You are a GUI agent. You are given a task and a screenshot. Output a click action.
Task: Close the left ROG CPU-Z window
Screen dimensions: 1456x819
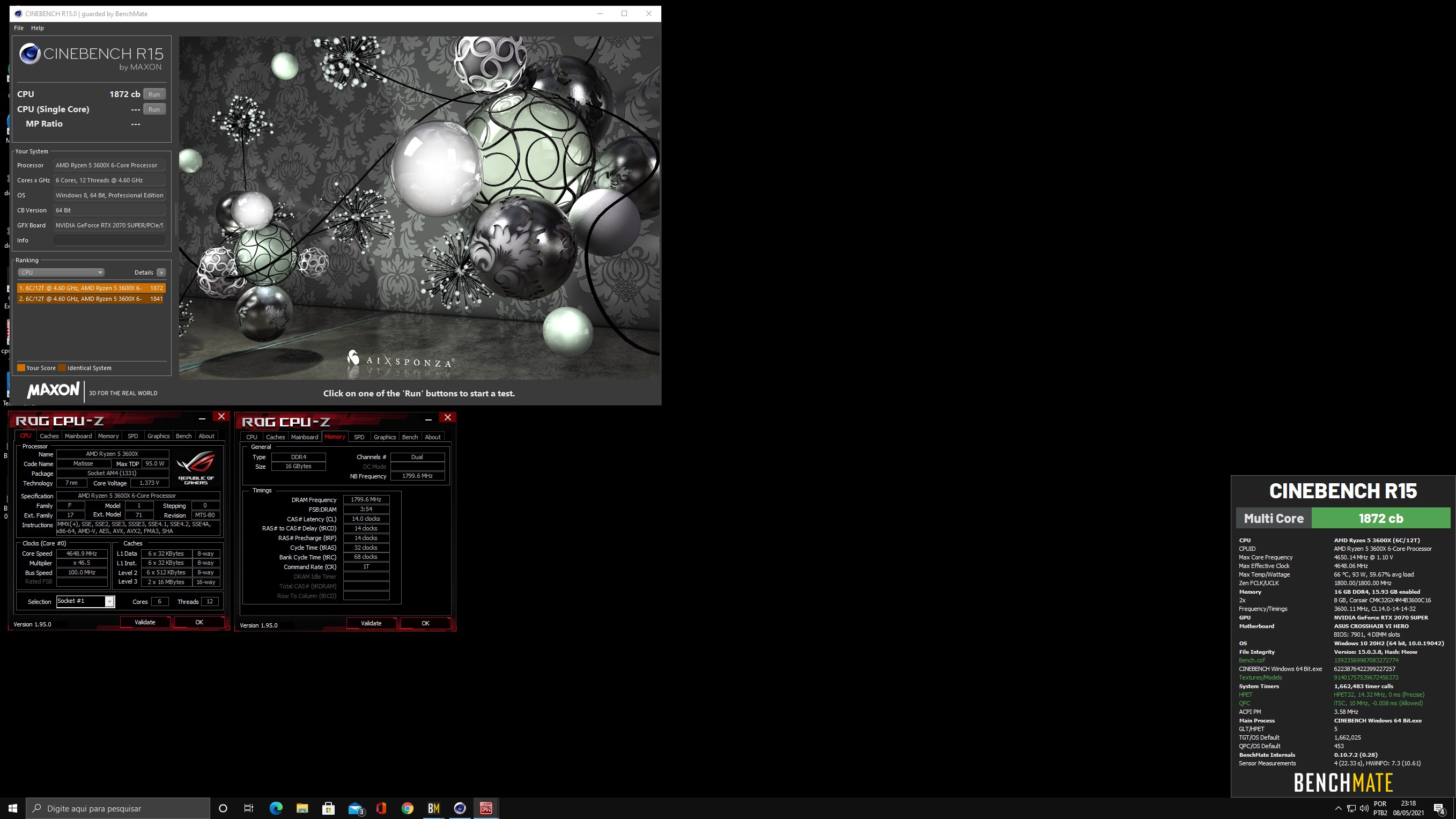coord(221,417)
